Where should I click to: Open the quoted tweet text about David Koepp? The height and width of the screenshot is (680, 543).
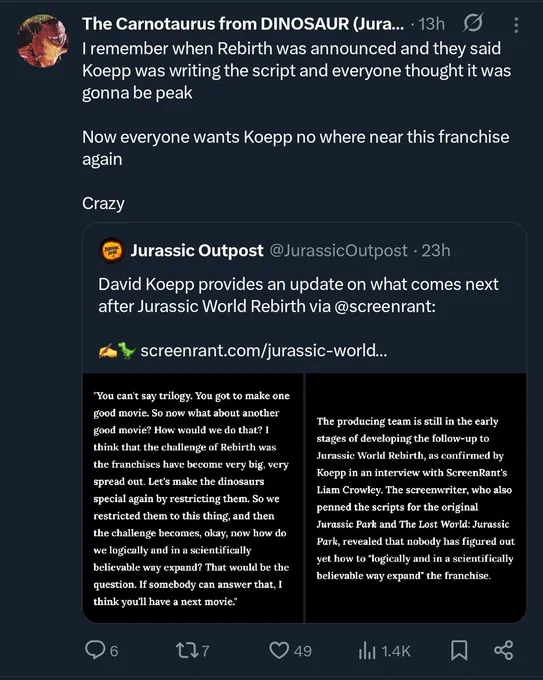click(x=298, y=295)
